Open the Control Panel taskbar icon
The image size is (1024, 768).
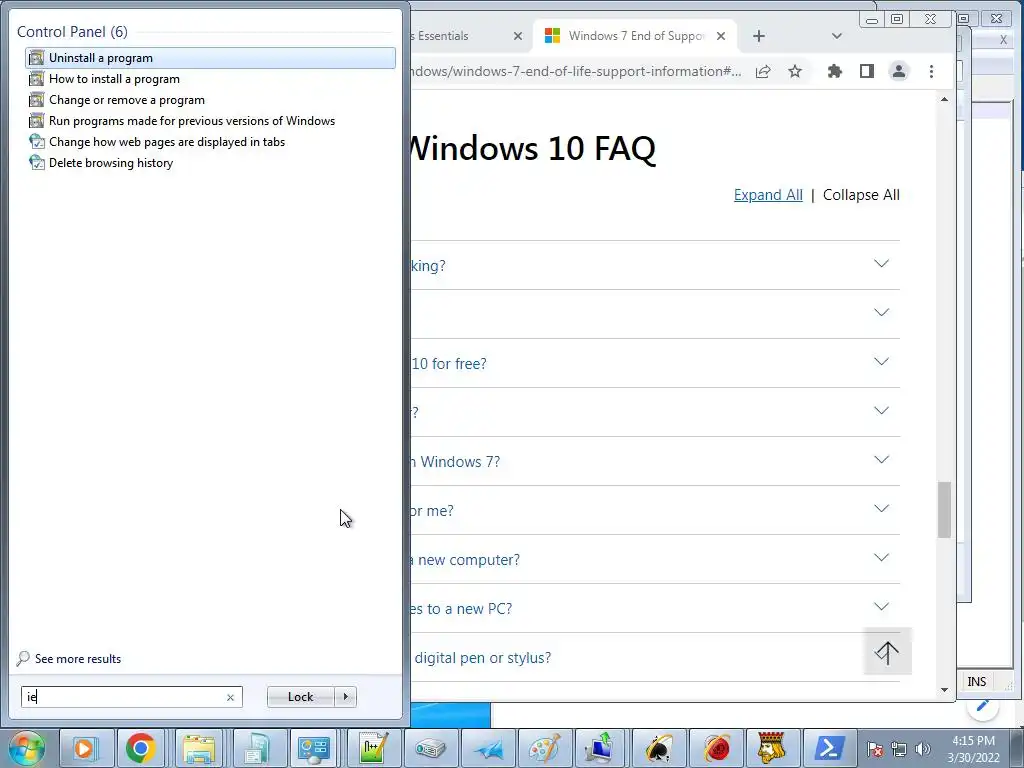pos(313,748)
